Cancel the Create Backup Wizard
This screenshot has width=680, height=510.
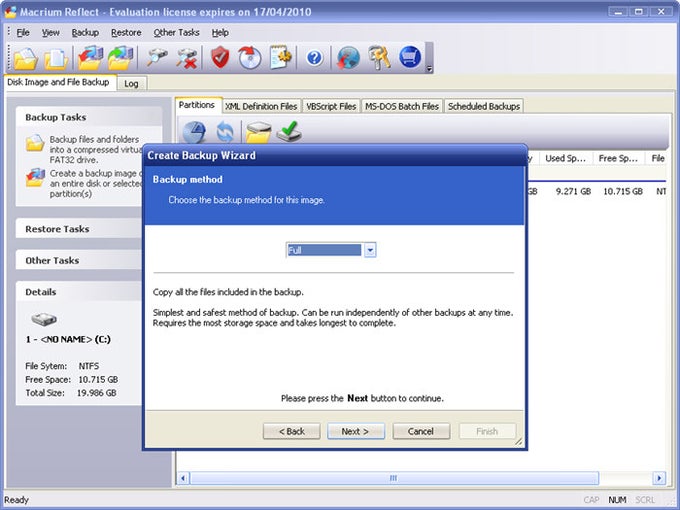click(x=421, y=431)
